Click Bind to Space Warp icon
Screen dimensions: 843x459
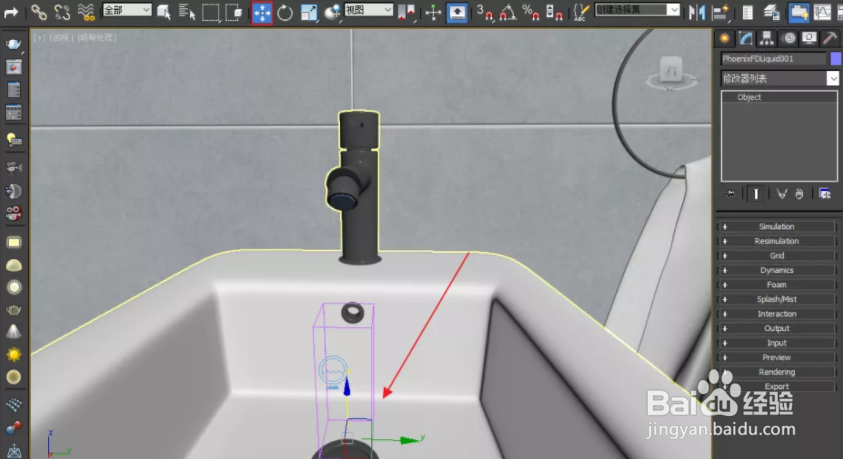(x=86, y=12)
